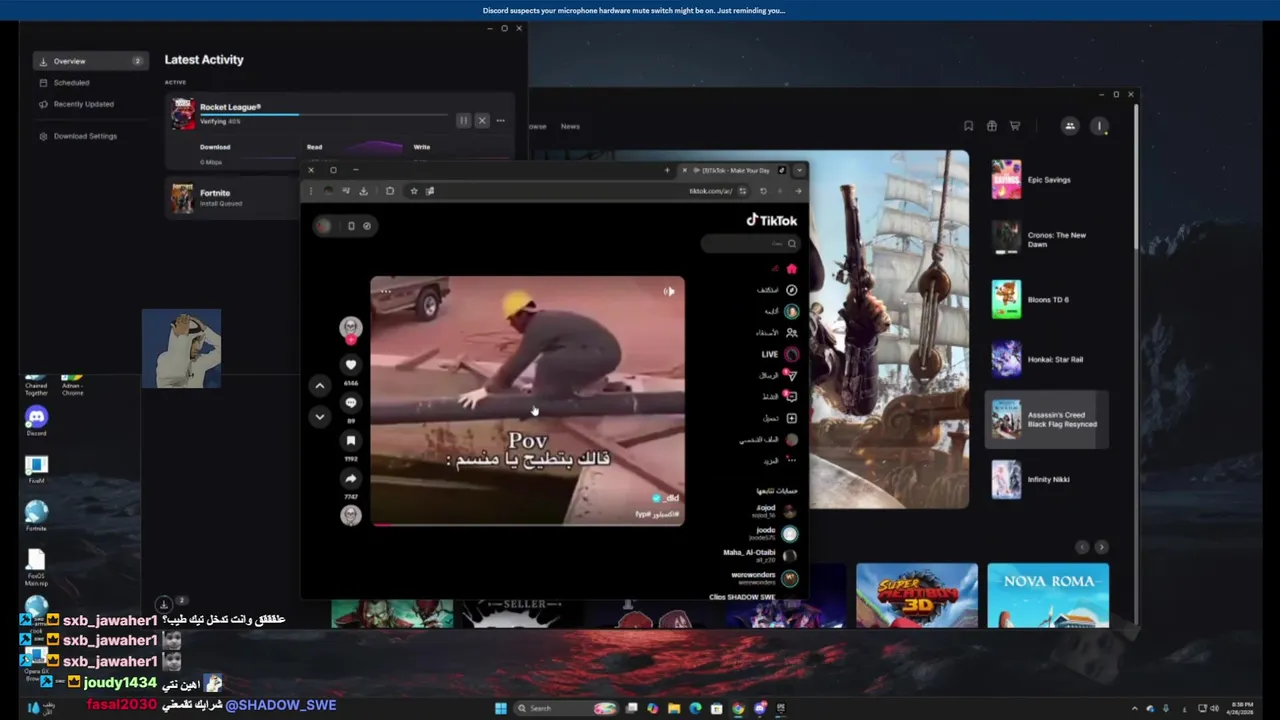The image size is (1280, 720).
Task: Open followed account Maha_Al-Otaibi
Action: pos(760,555)
